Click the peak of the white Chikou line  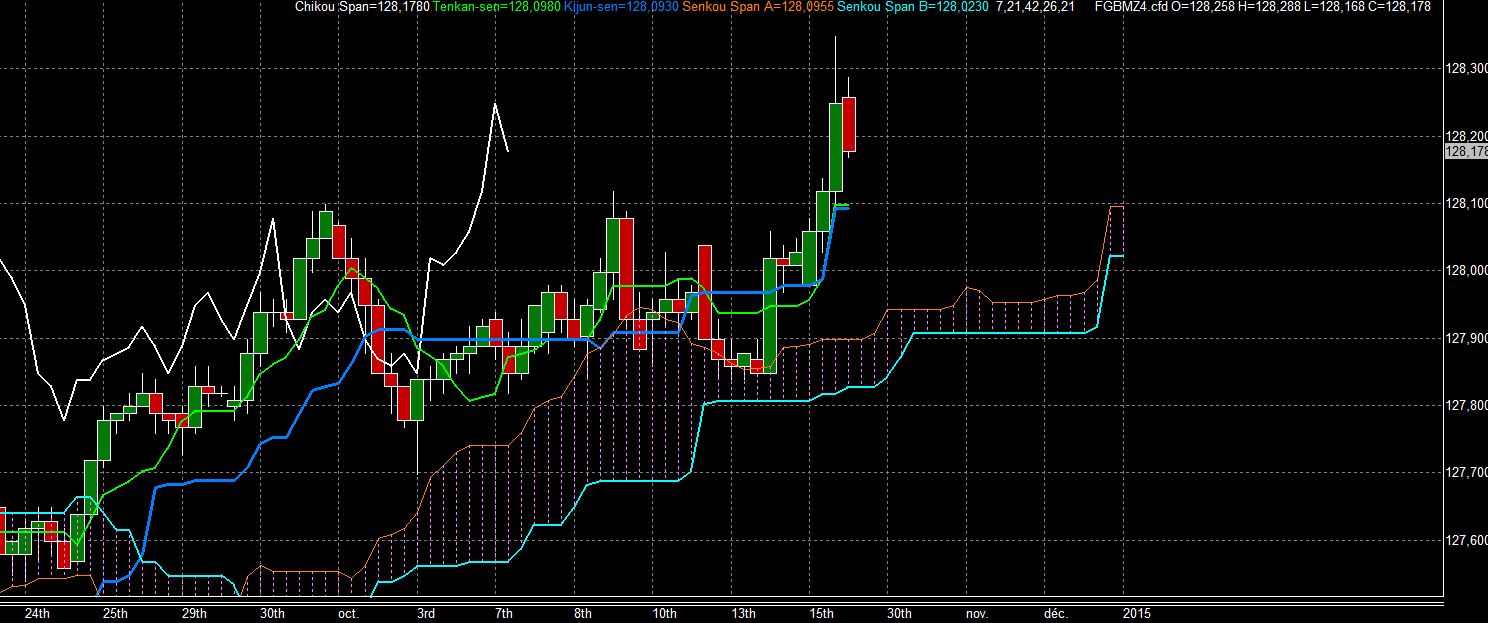pos(495,104)
